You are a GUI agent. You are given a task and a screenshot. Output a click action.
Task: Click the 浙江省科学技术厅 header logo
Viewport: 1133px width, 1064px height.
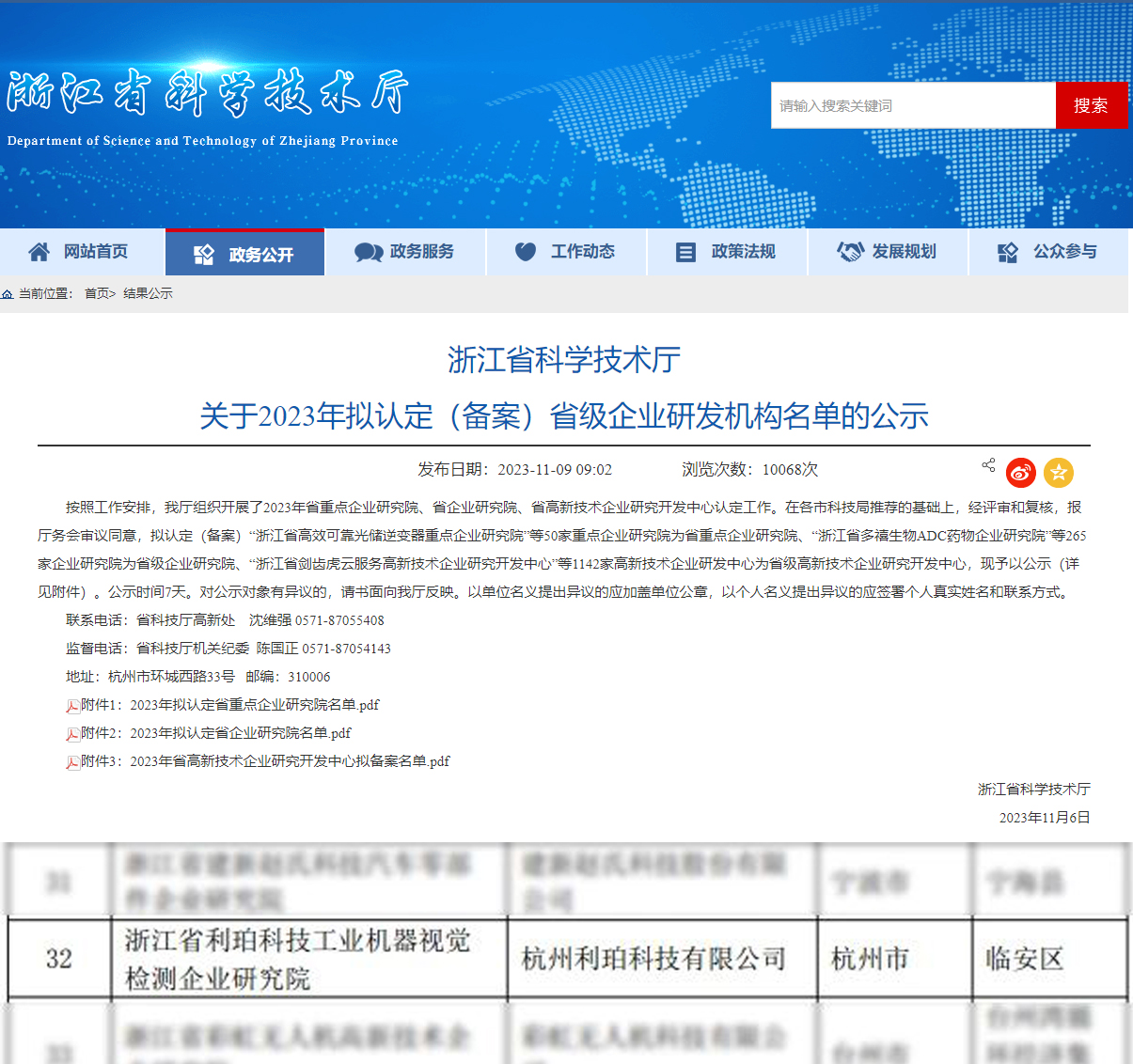coord(207,94)
